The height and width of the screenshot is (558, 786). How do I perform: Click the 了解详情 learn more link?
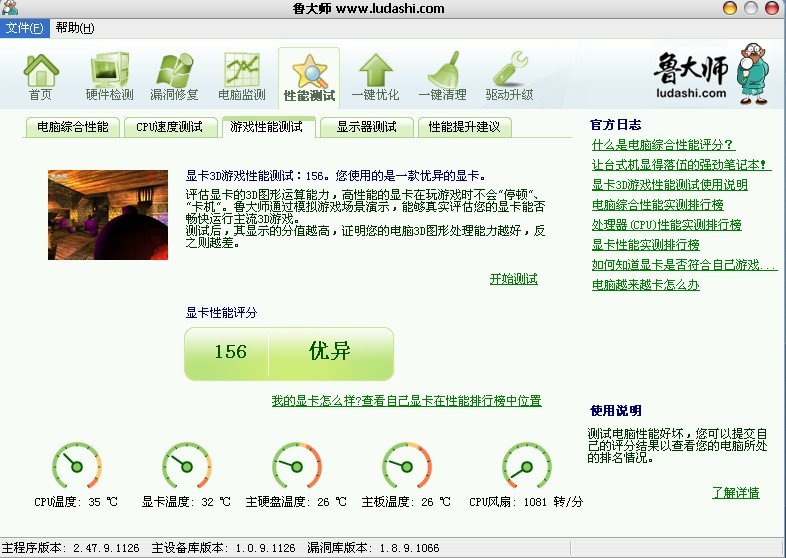click(735, 493)
